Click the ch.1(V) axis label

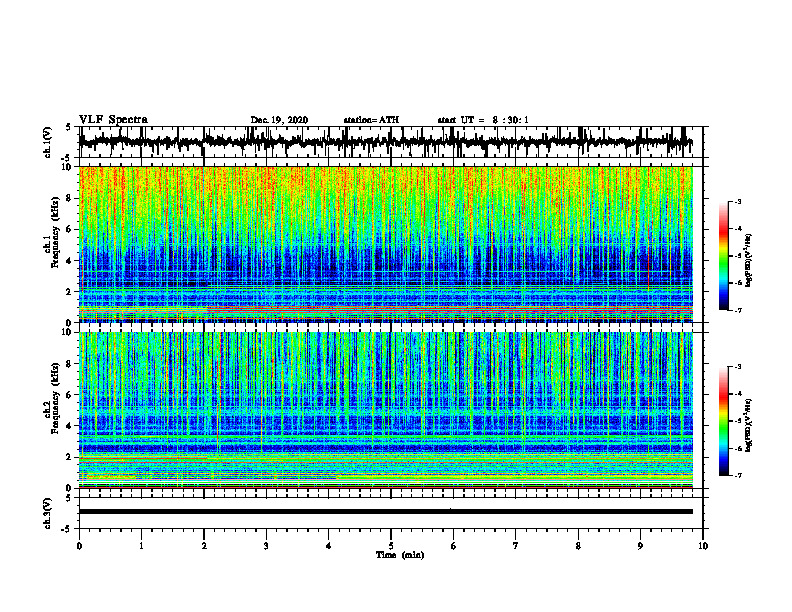pyautogui.click(x=48, y=142)
